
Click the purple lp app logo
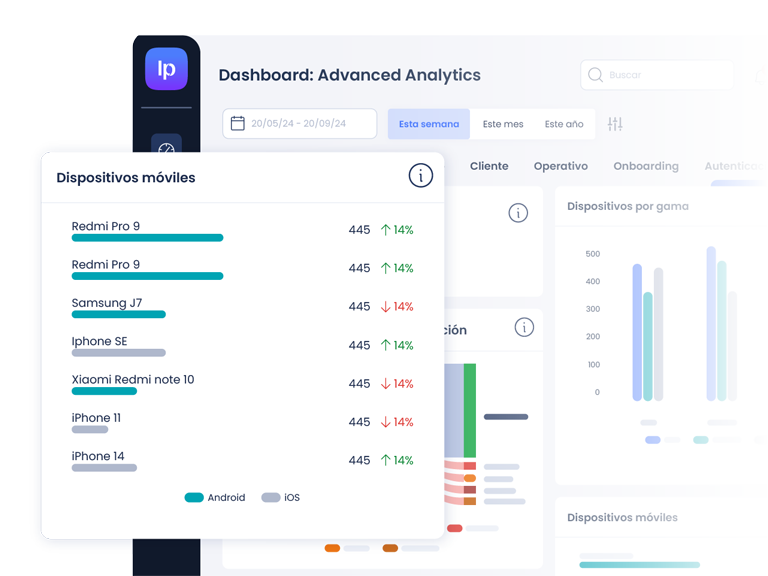tap(166, 69)
